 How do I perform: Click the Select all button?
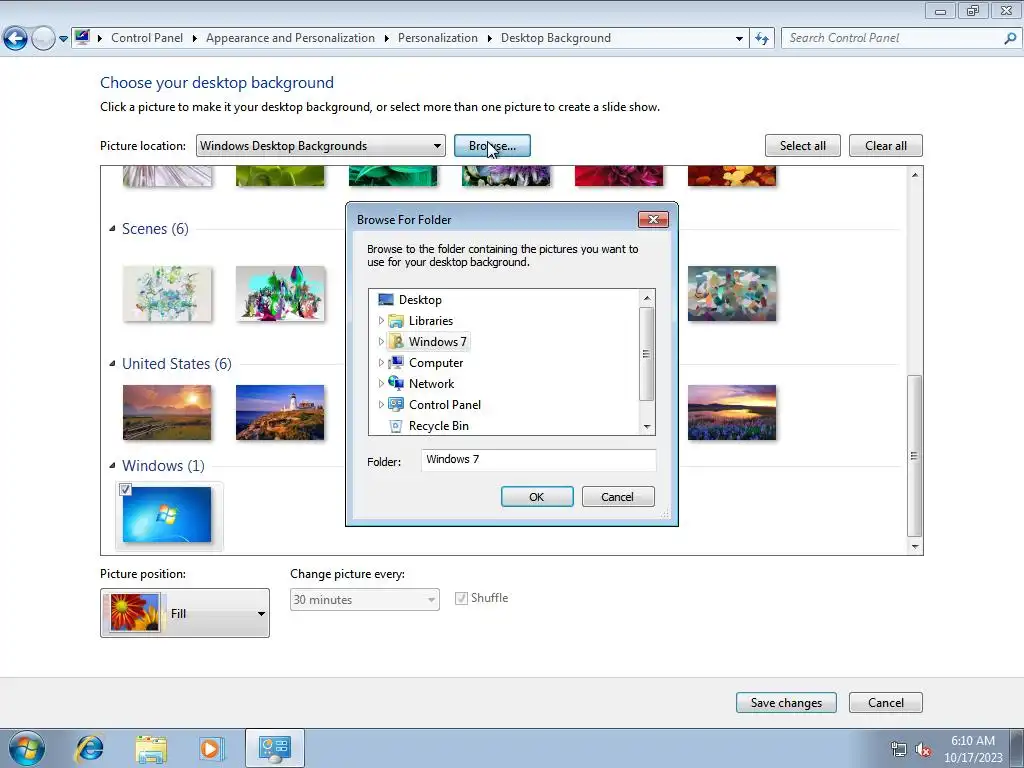(x=803, y=146)
